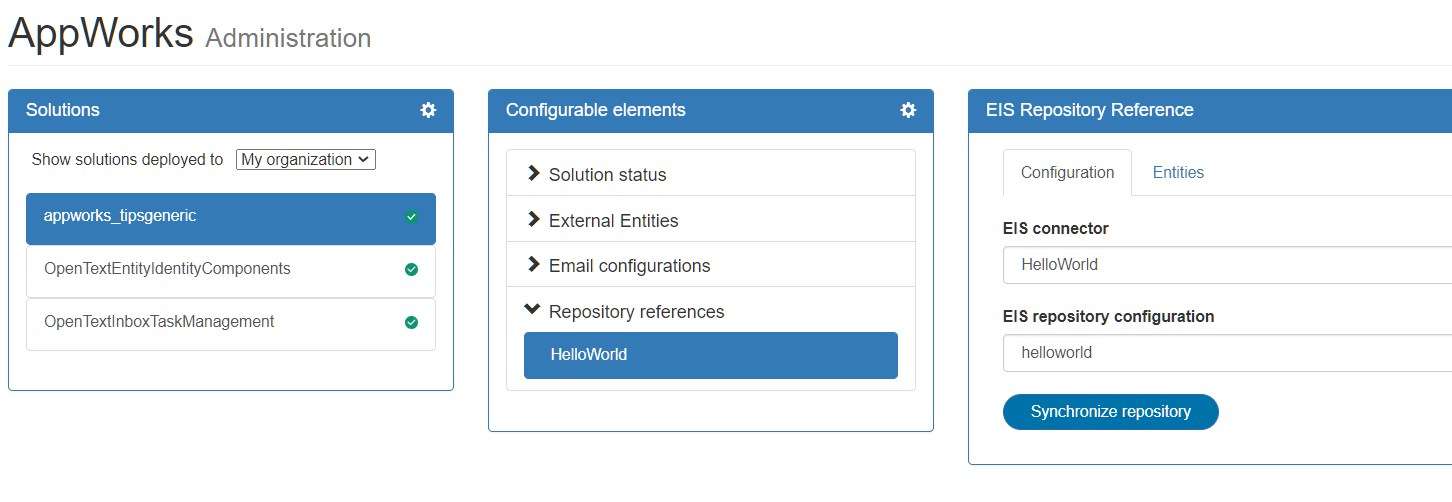Open the My organization dropdown

coord(306,159)
